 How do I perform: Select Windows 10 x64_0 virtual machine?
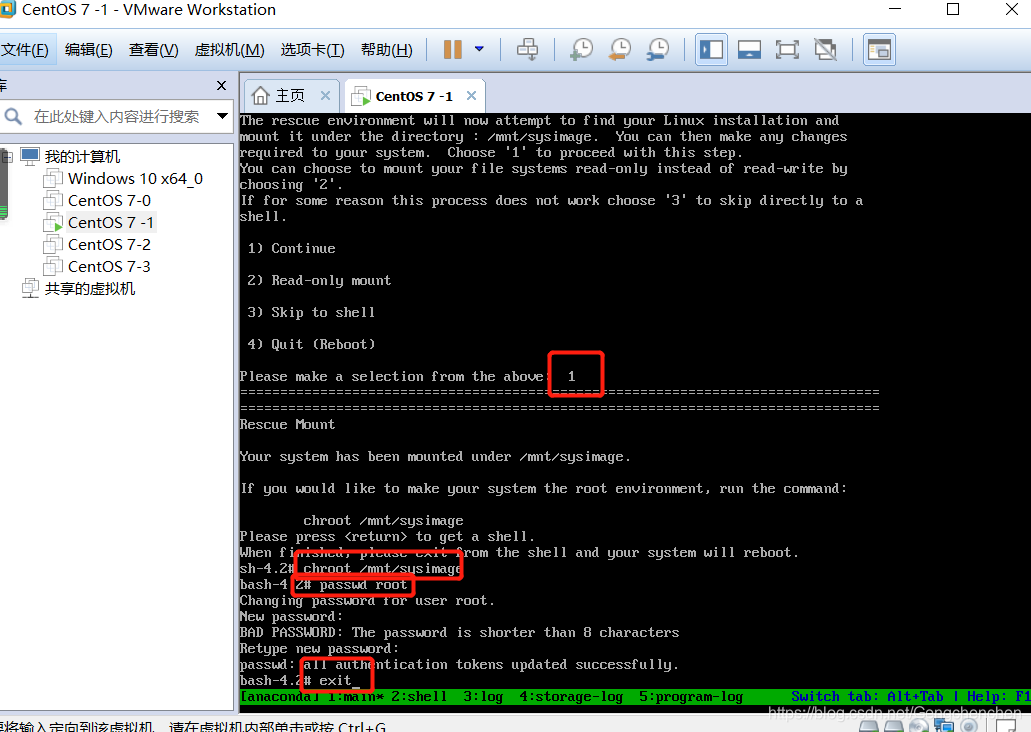point(135,178)
